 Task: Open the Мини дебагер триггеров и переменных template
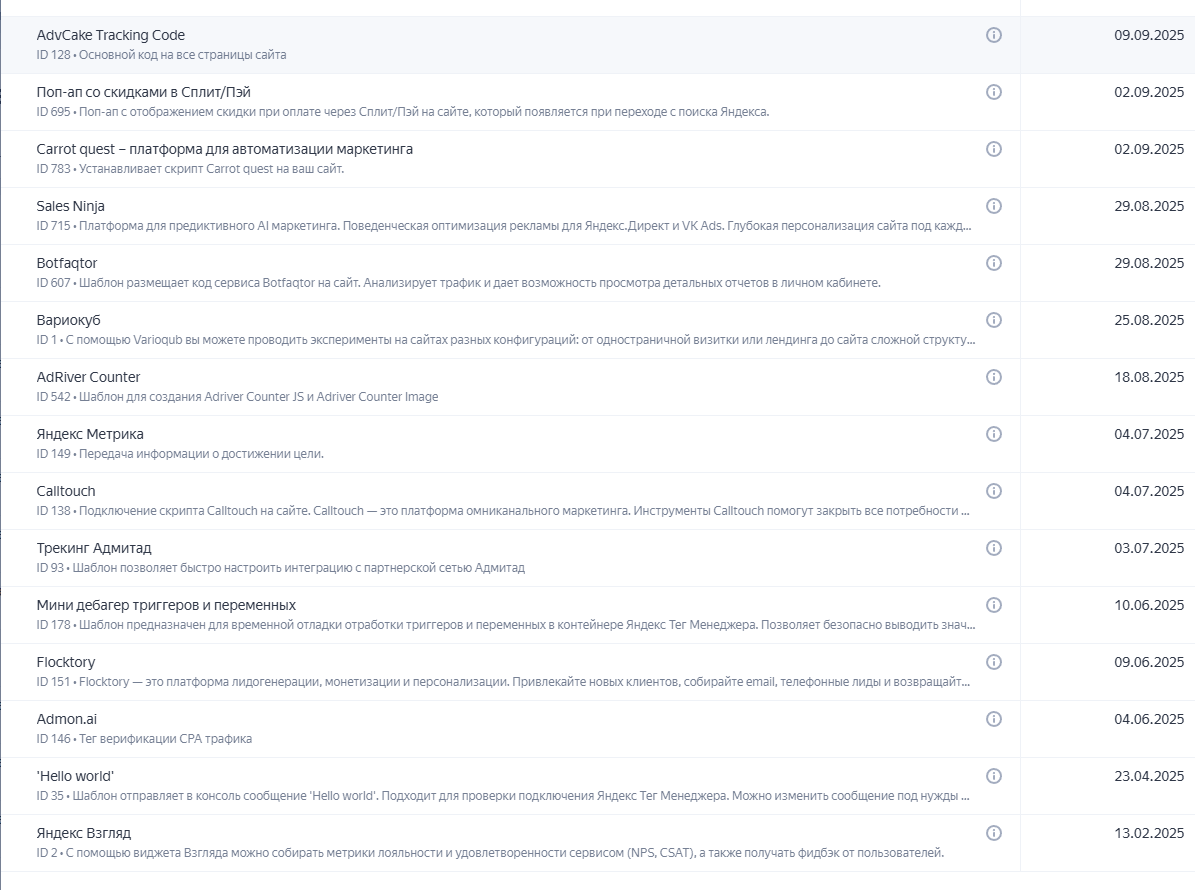coord(166,605)
